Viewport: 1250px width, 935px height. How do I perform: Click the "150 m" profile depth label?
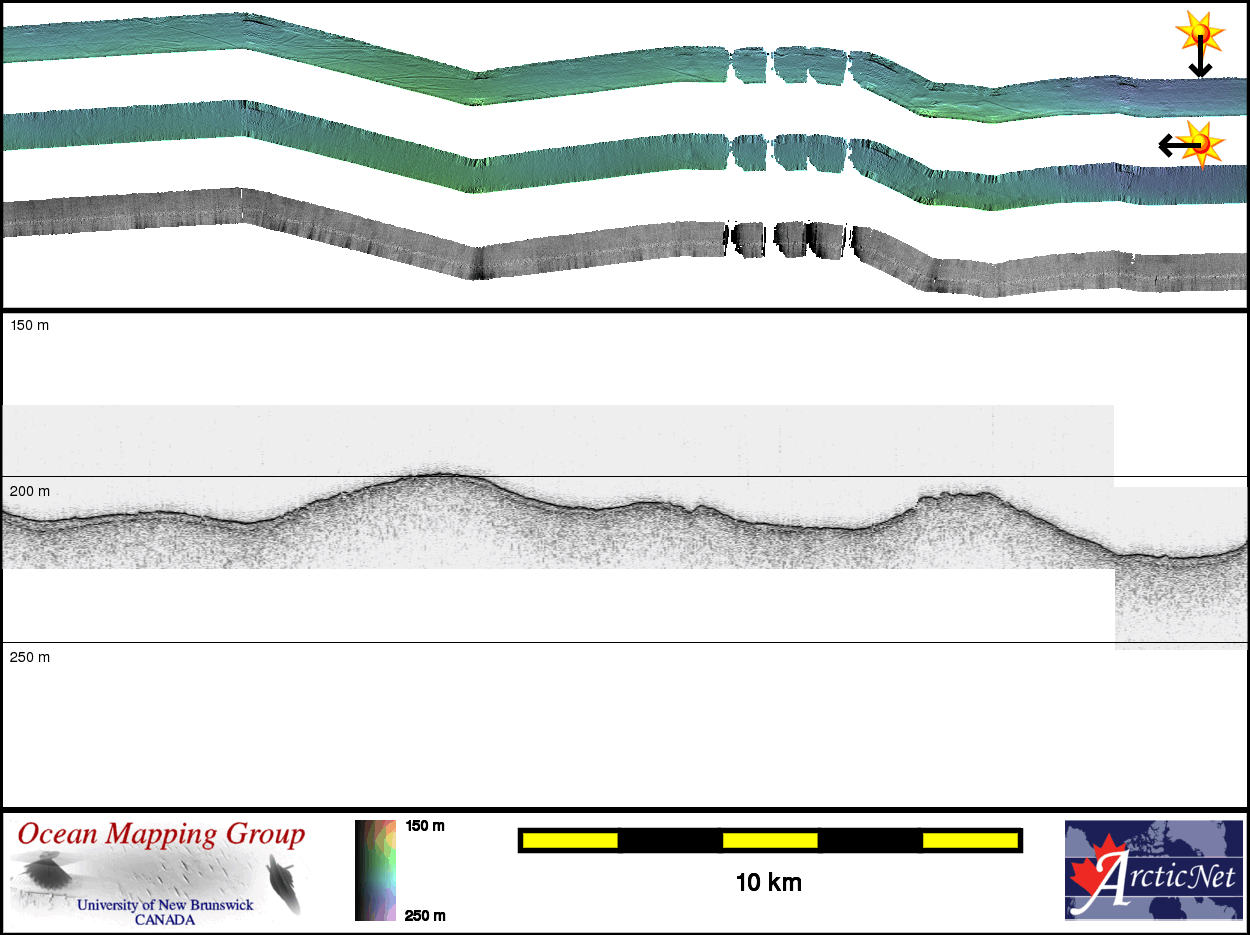[x=30, y=326]
